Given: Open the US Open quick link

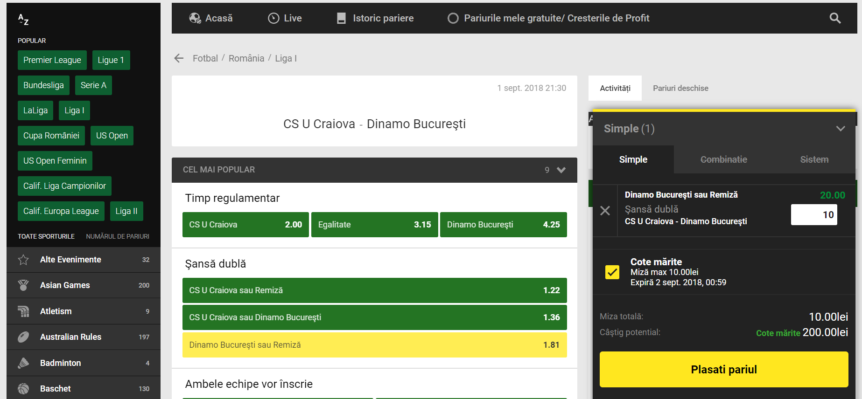Looking at the screenshot, I should click(x=112, y=135).
